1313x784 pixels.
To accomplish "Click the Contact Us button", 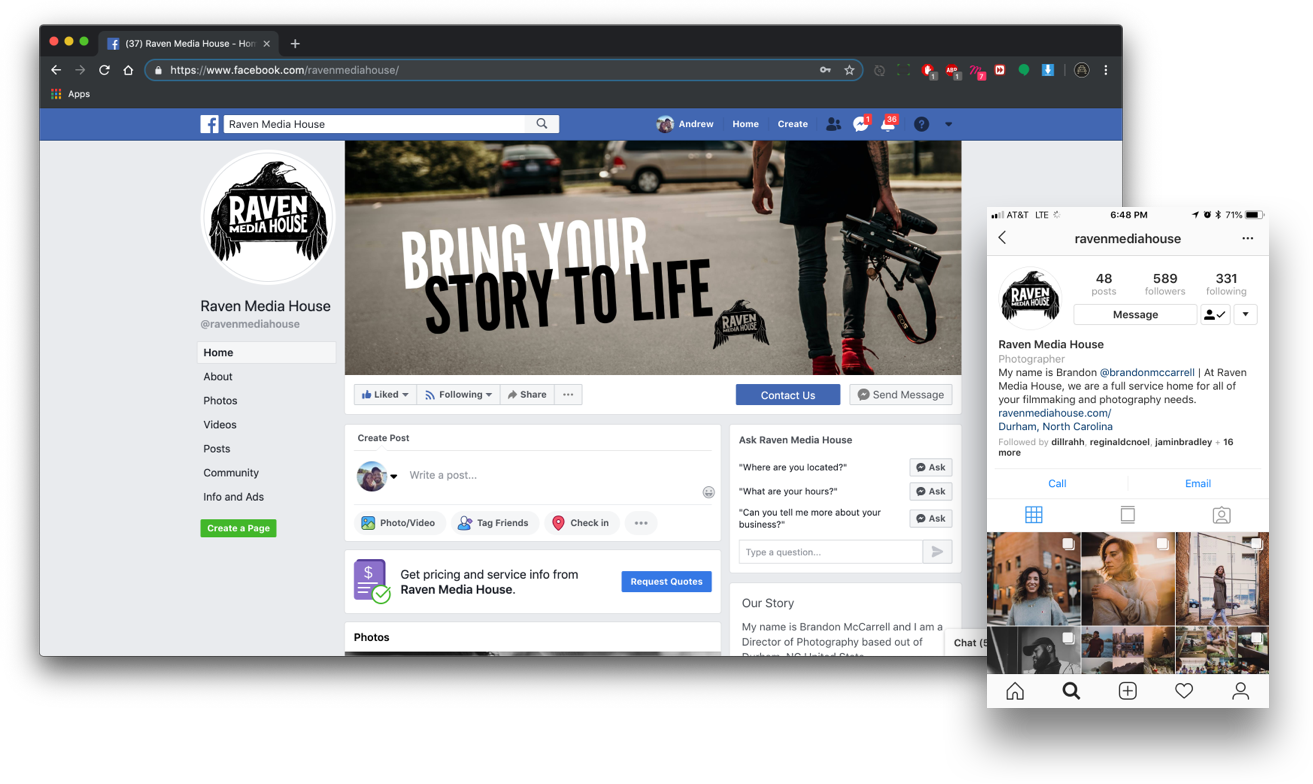I will (788, 395).
